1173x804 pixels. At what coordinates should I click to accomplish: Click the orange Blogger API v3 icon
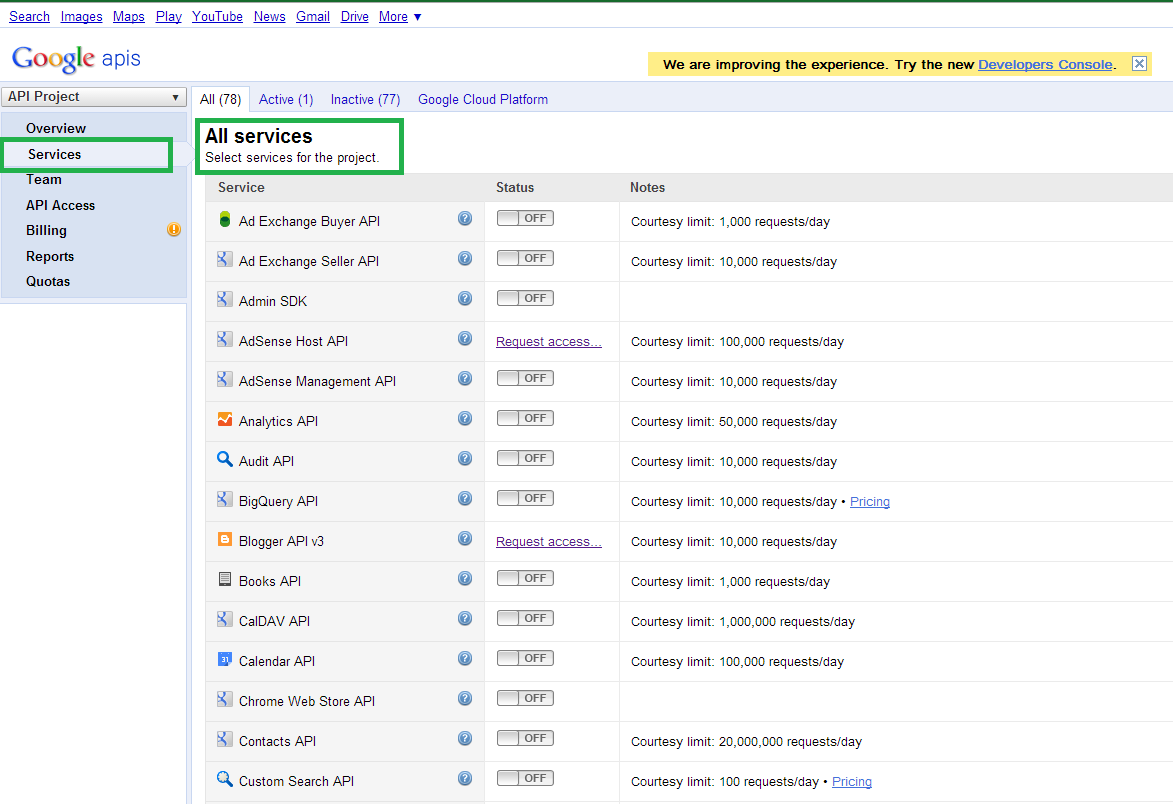(x=224, y=538)
